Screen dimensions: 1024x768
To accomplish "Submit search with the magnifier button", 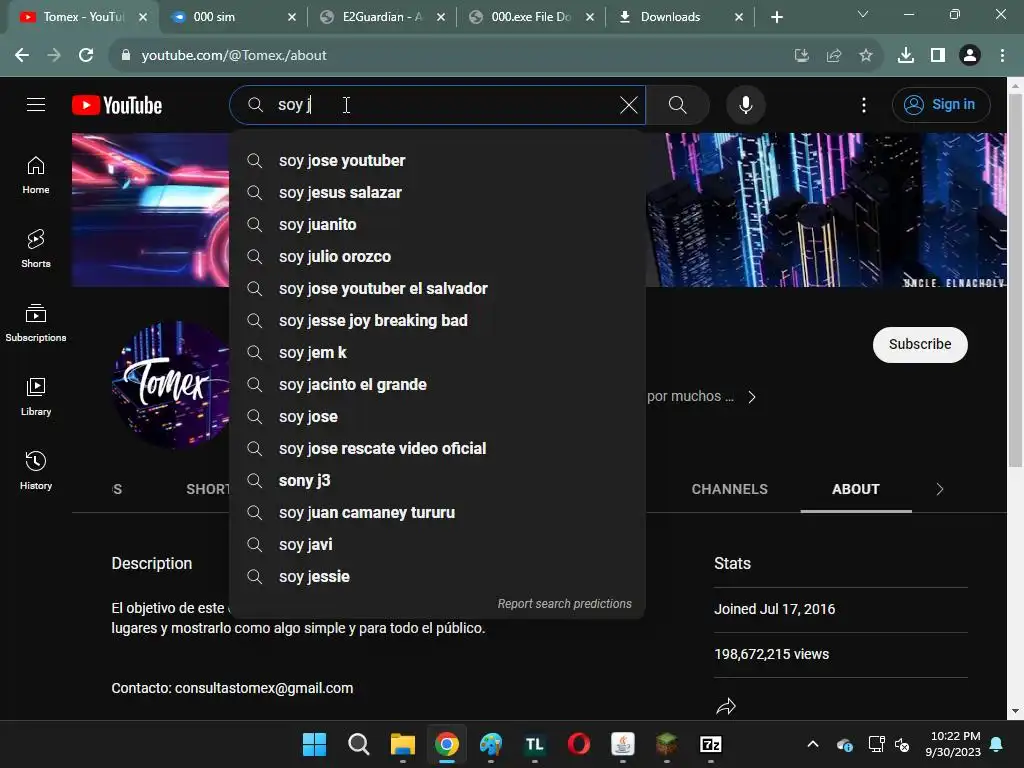I will 678,104.
